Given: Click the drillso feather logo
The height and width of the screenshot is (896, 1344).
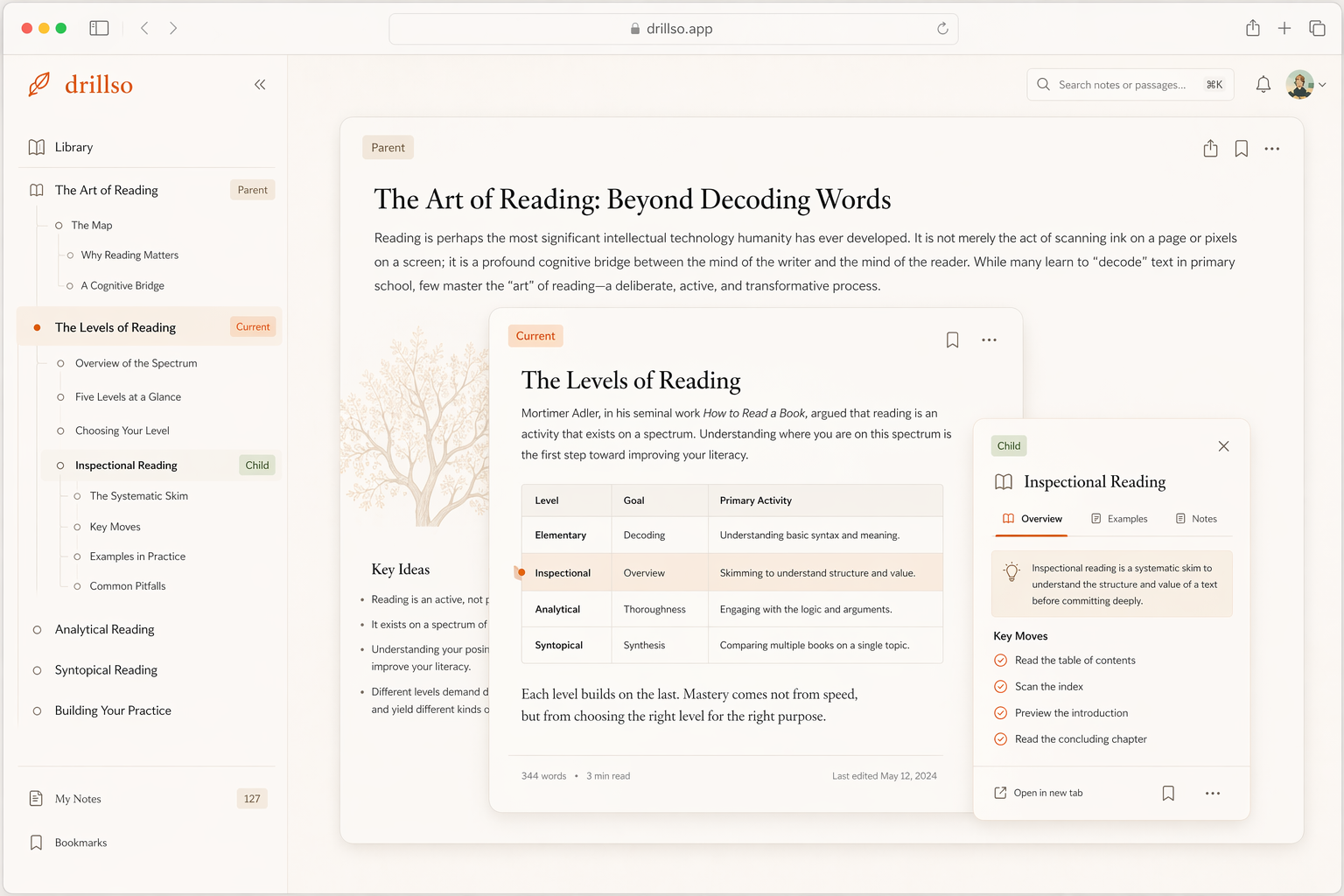Looking at the screenshot, I should pos(39,85).
